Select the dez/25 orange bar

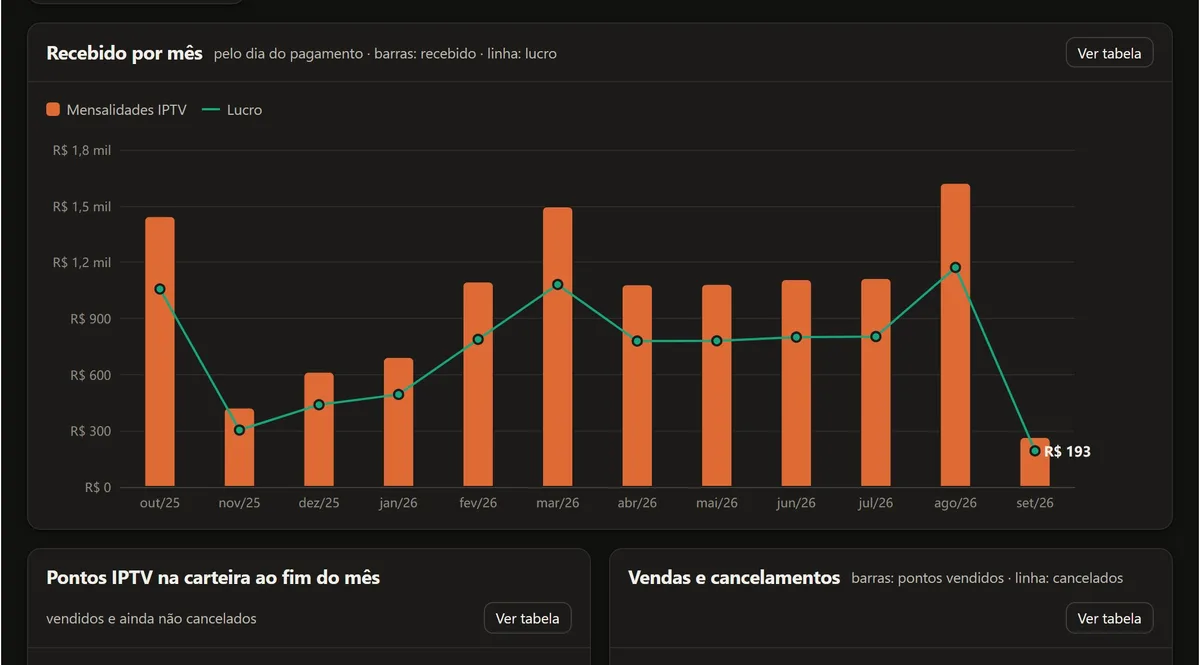click(319, 430)
